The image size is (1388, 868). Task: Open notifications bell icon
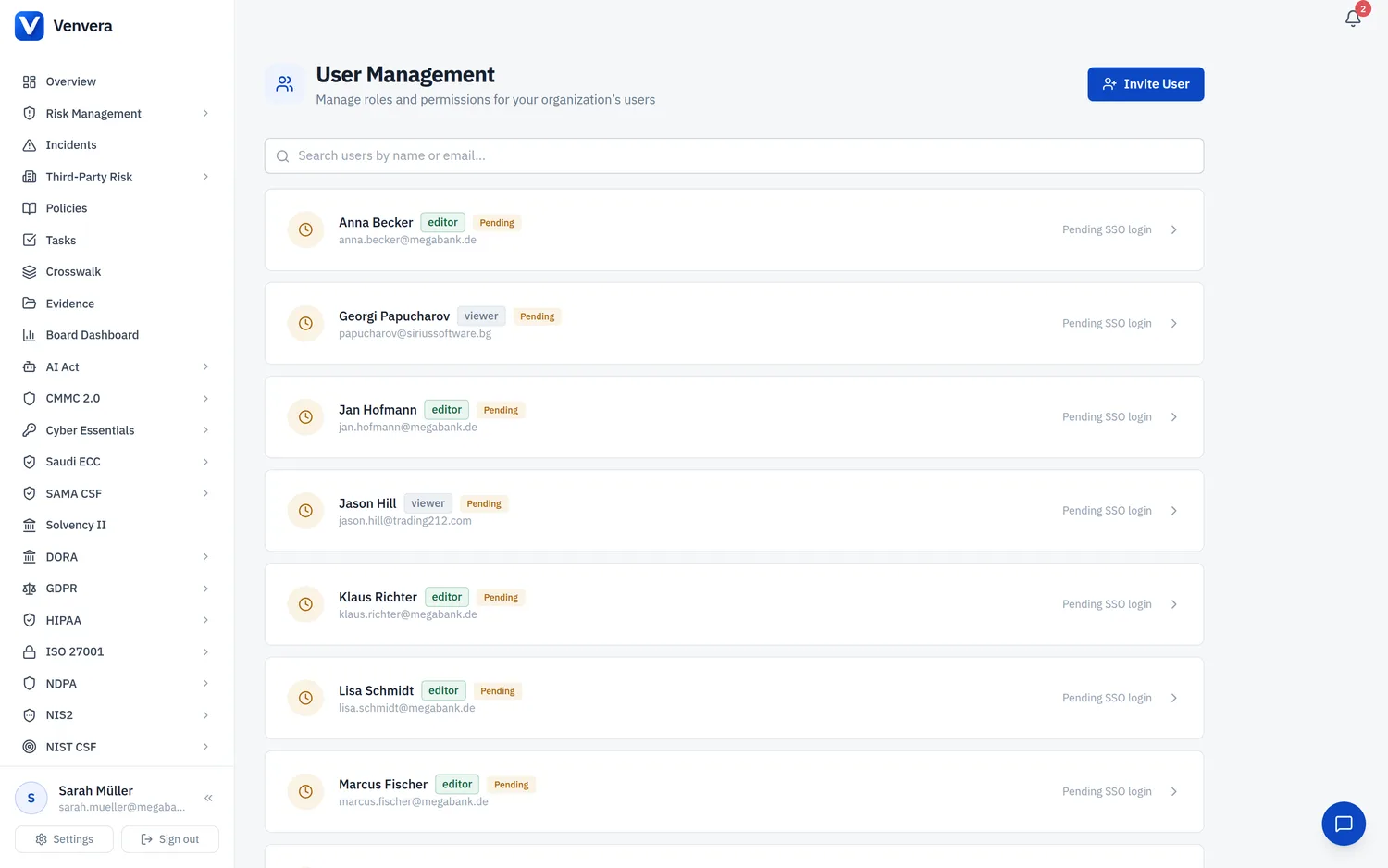coord(1353,19)
